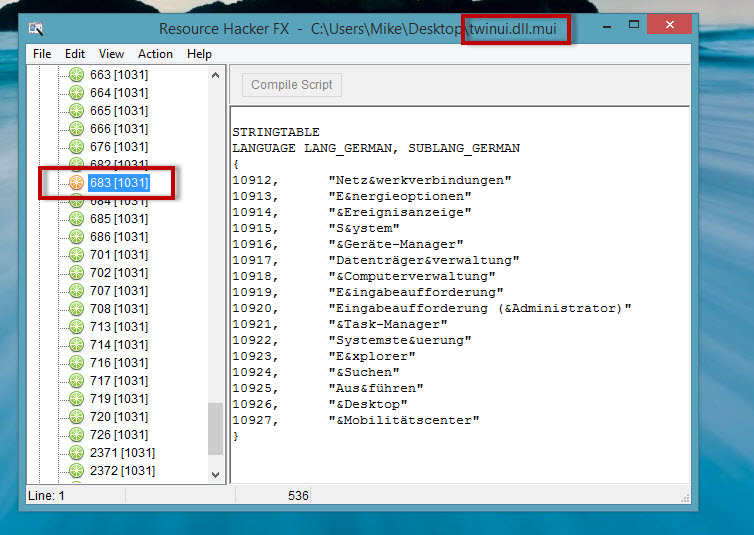The image size is (754, 535).
Task: Click the green icon beside 702 [1031]
Action: [76, 273]
